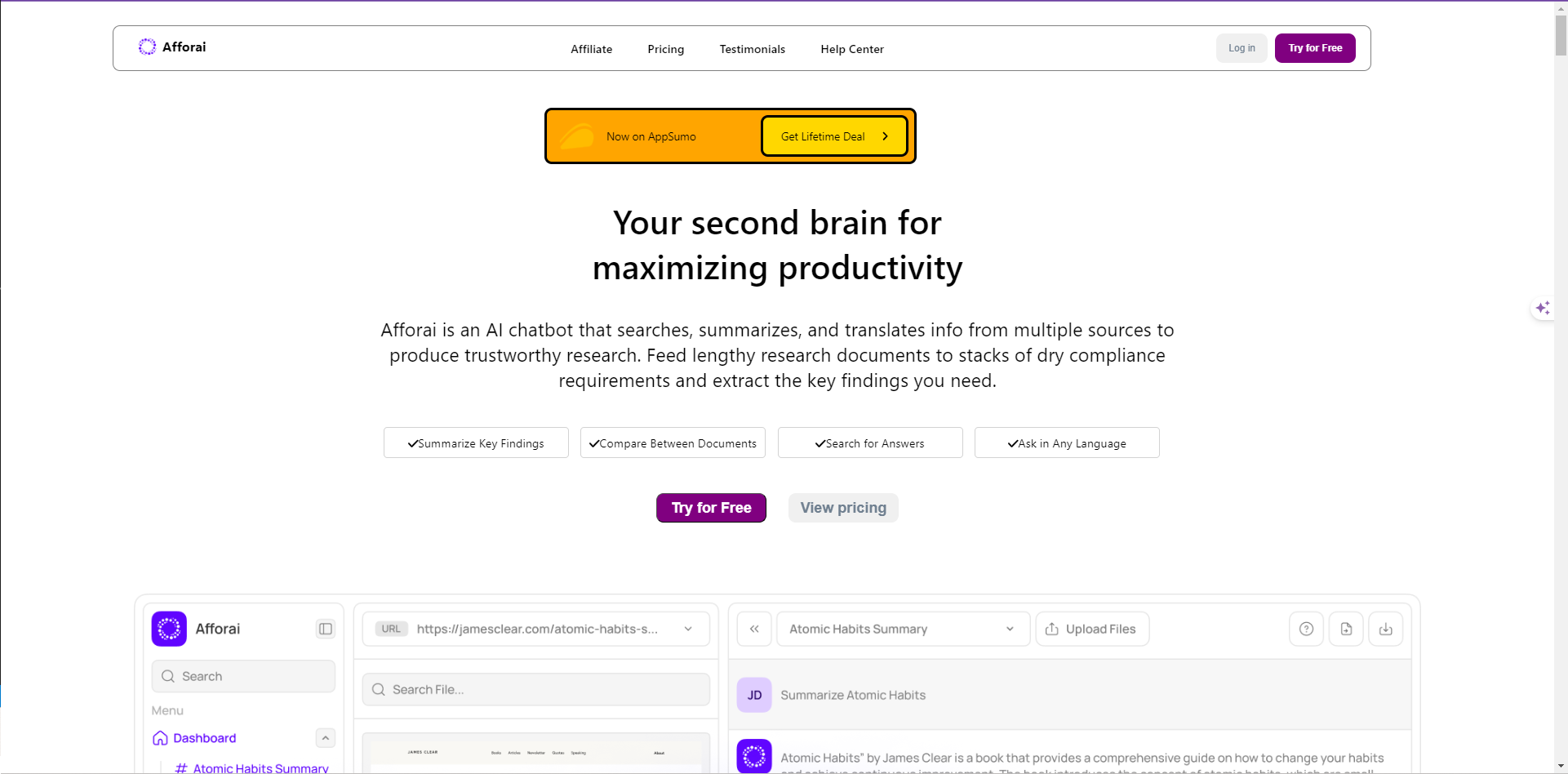1568x774 pixels.
Task: Click the AppSumo logo in the banner
Action: click(577, 136)
